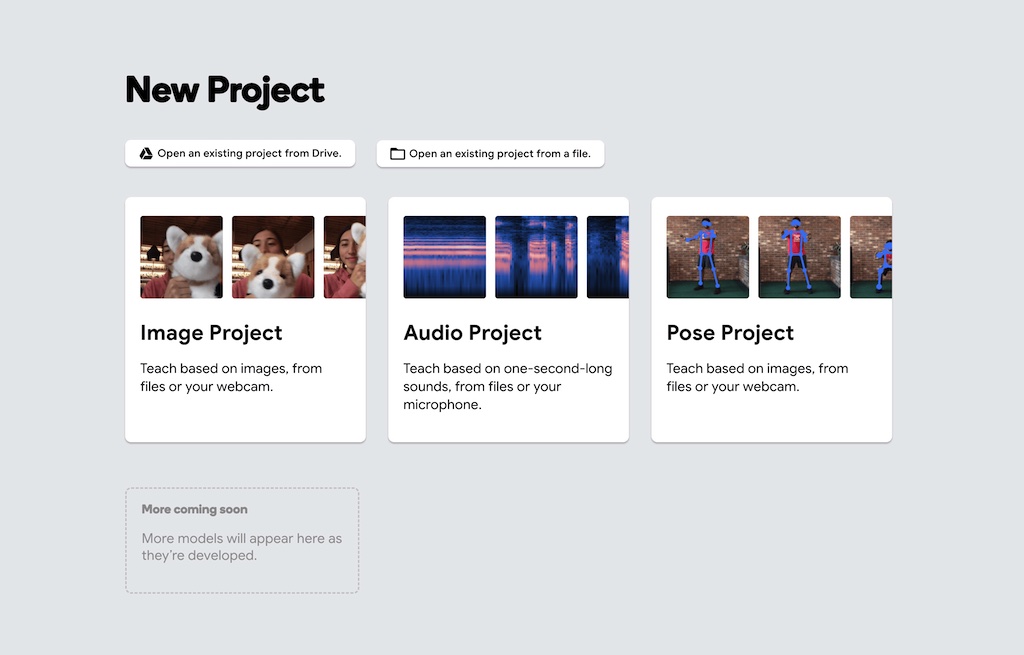The image size is (1024, 655).
Task: Click the More coming soon placeholder box
Action: click(242, 540)
